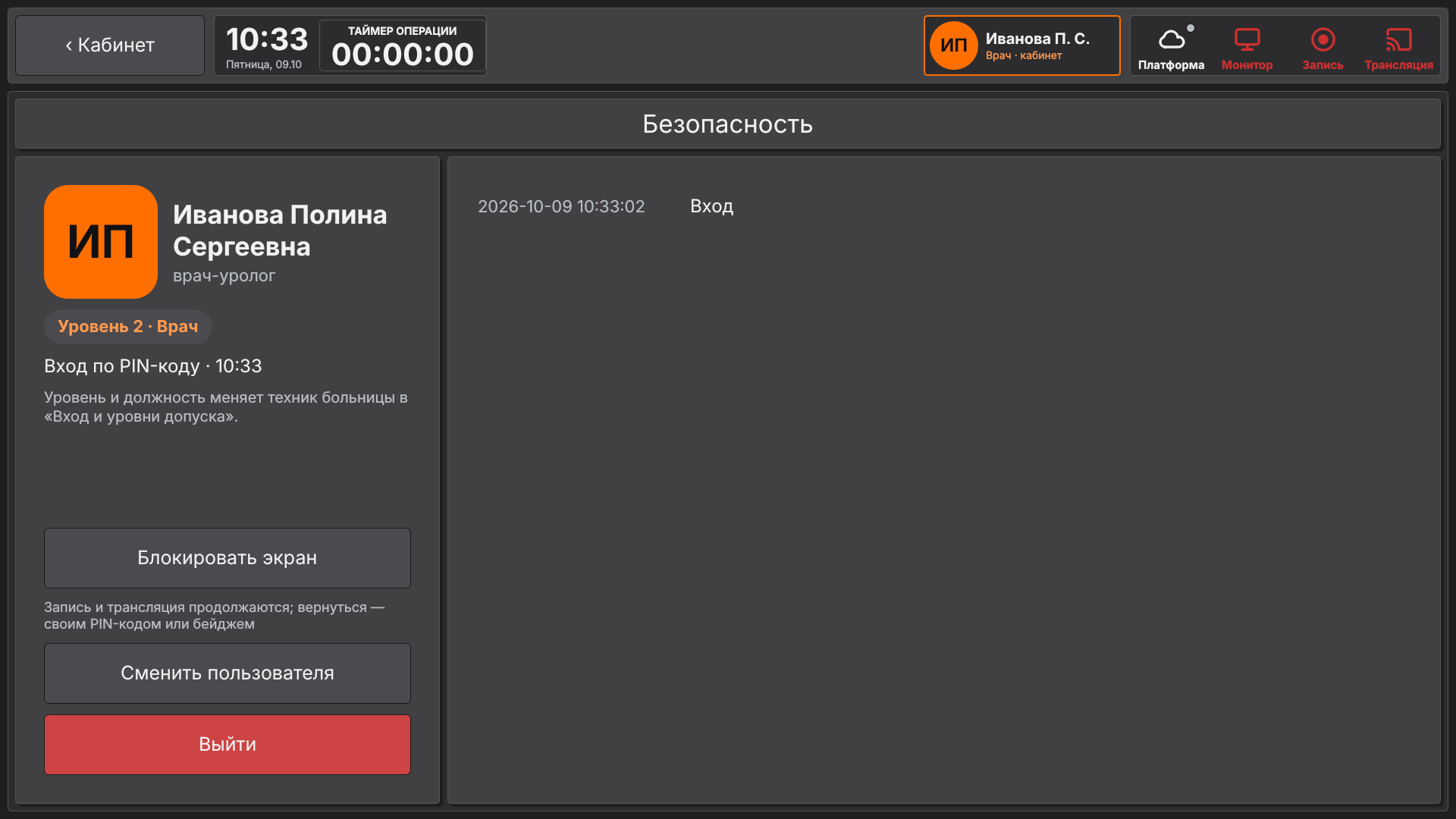Click the 2026-10-09 10:33:02 timestamp
This screenshot has width=1456, height=819.
[x=561, y=206]
